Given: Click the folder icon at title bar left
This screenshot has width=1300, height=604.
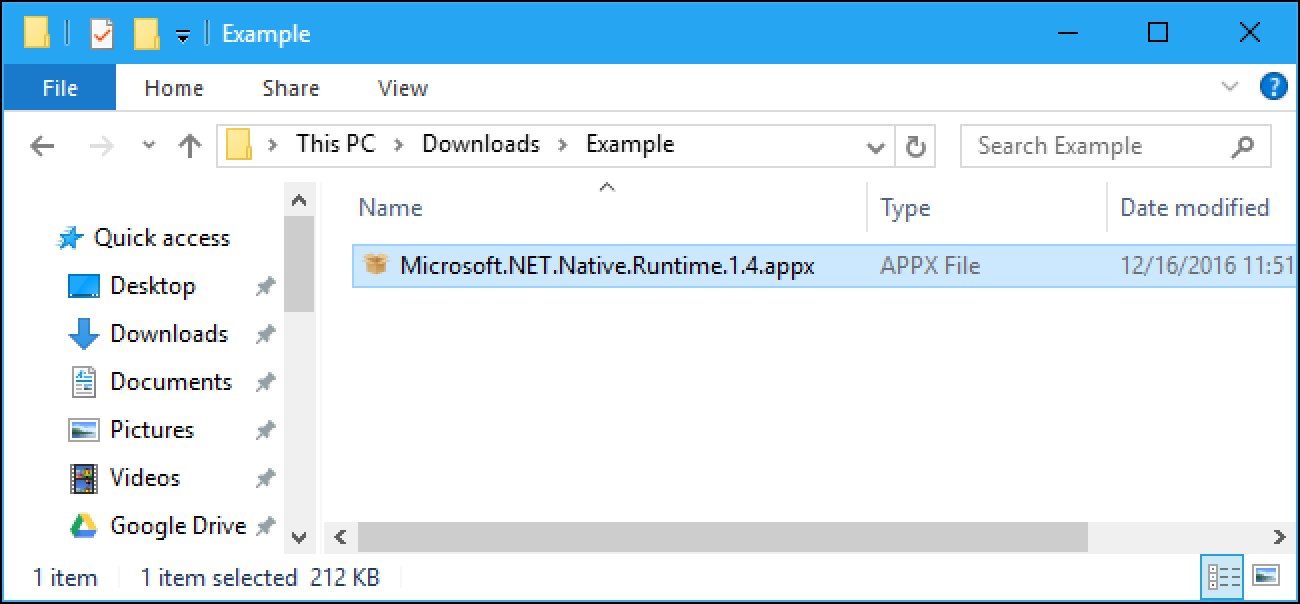Looking at the screenshot, I should coord(37,34).
